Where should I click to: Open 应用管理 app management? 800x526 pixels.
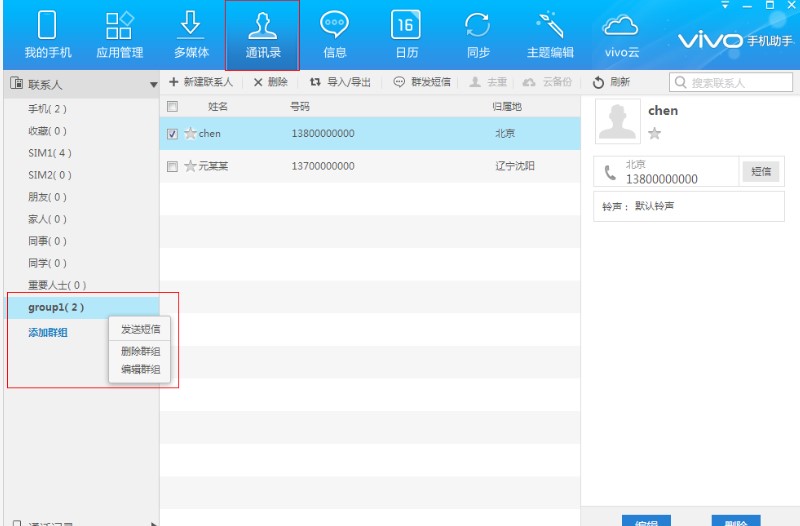(x=119, y=35)
